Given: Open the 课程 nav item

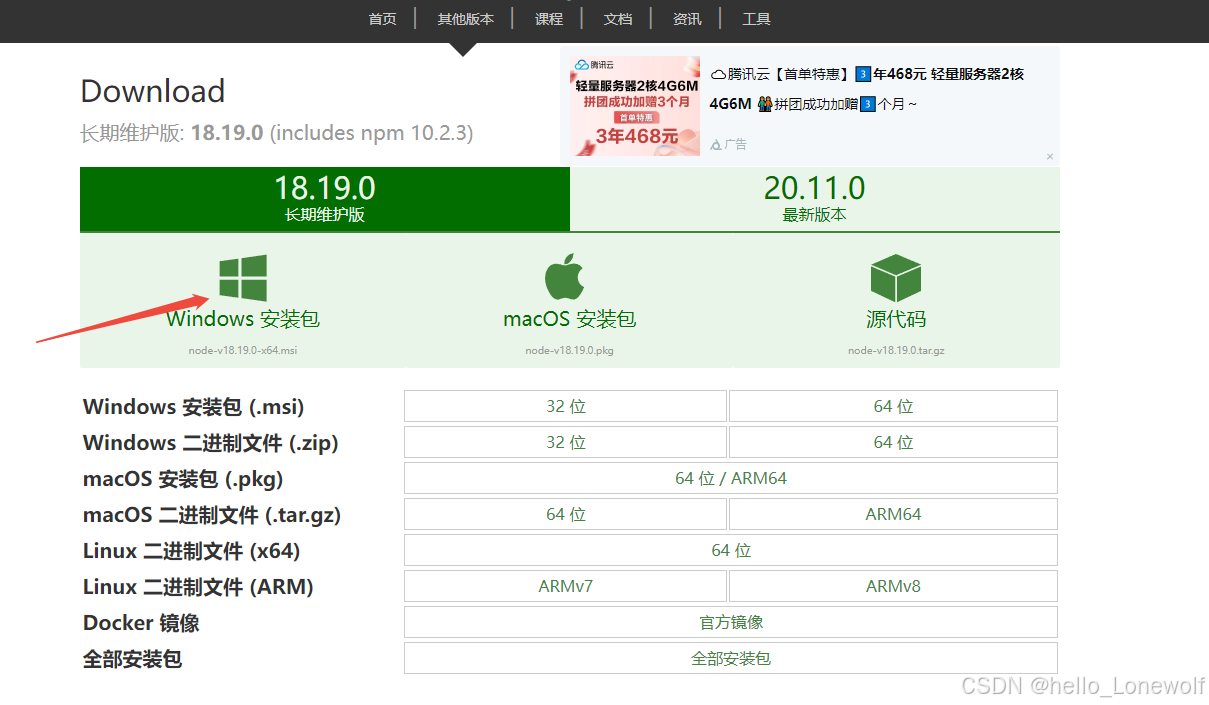Looking at the screenshot, I should [549, 19].
